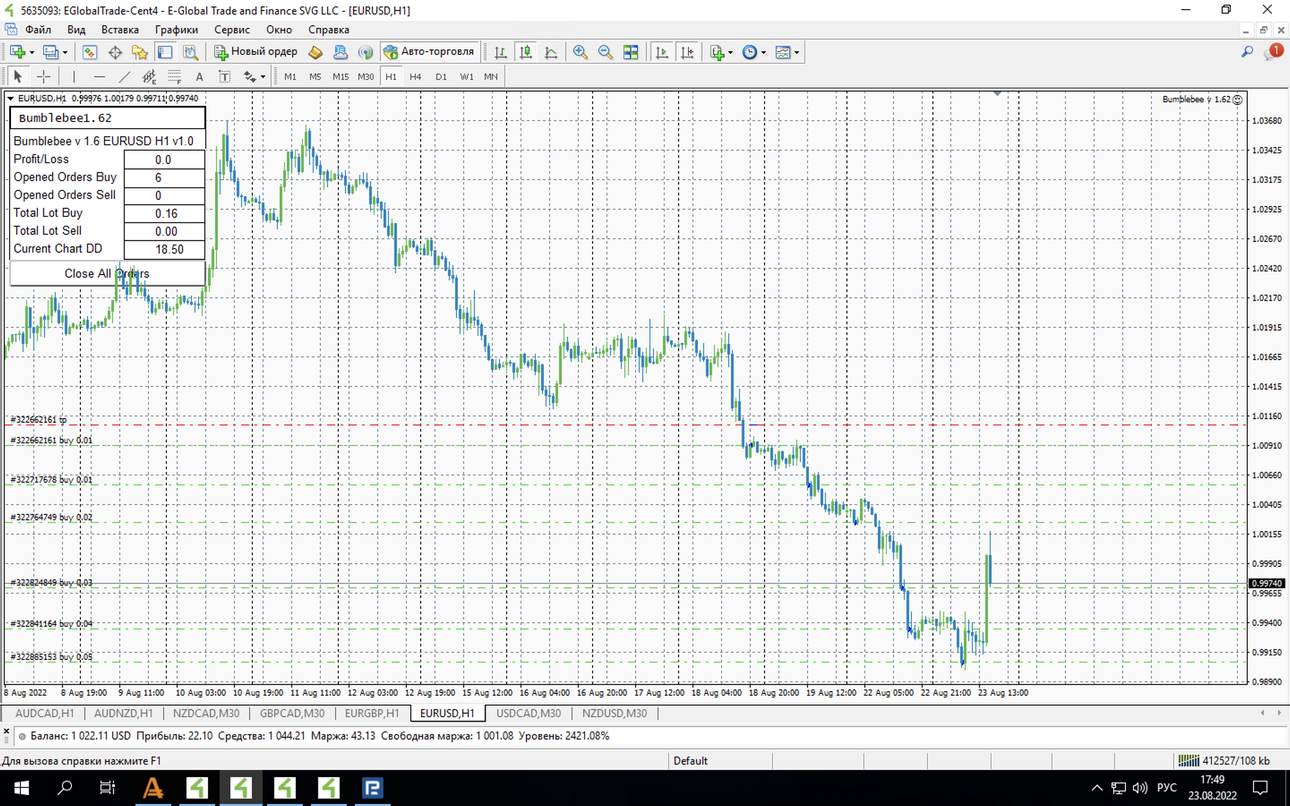Open the tile windows layout icon

pos(631,52)
